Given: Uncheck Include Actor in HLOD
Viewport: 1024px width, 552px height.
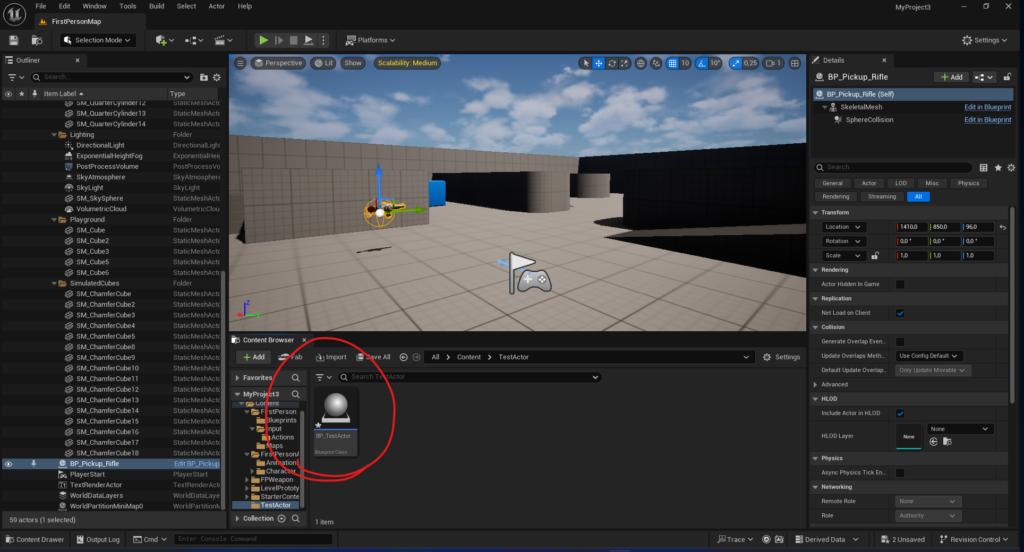Looking at the screenshot, I should 900,413.
